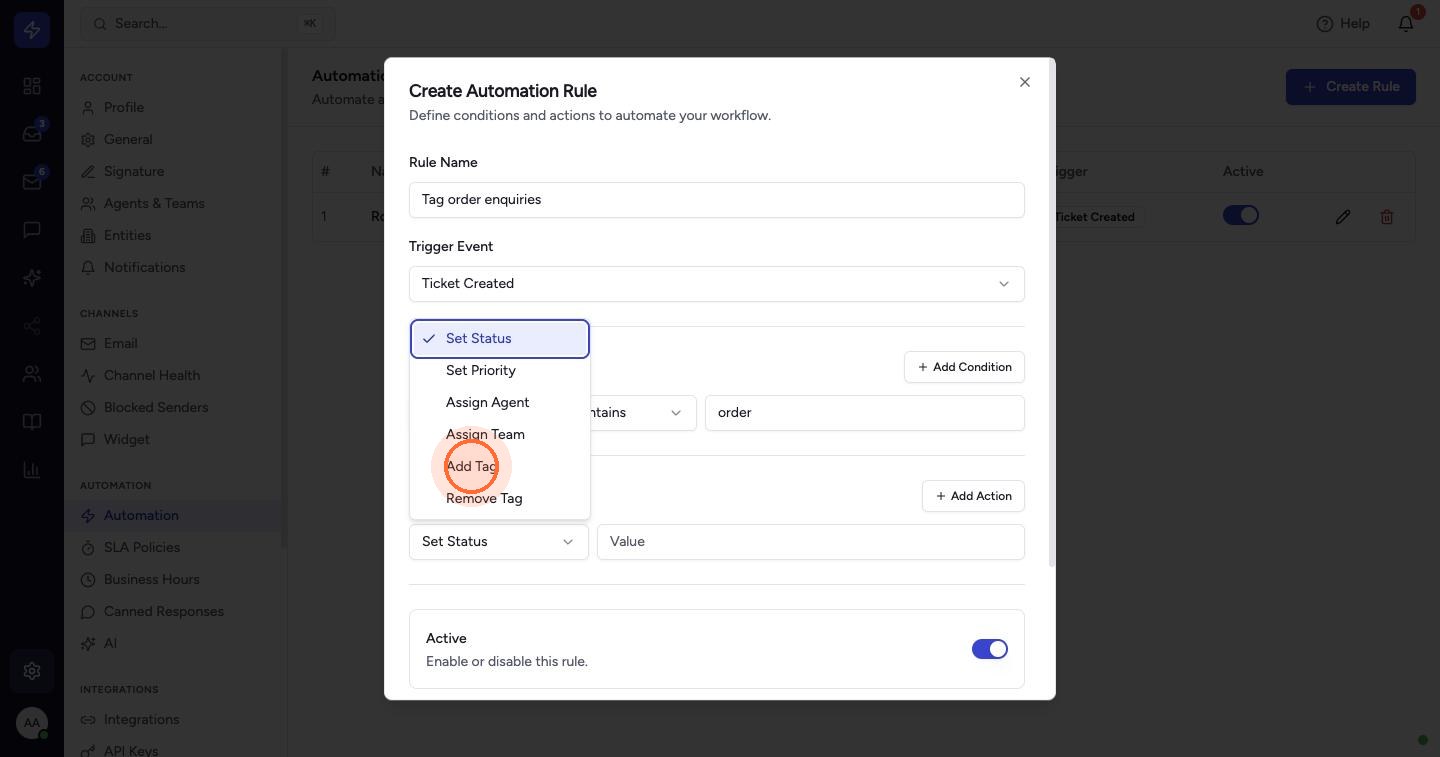Open chat bubble icon in rail
The image size is (1440, 757).
coord(32,230)
